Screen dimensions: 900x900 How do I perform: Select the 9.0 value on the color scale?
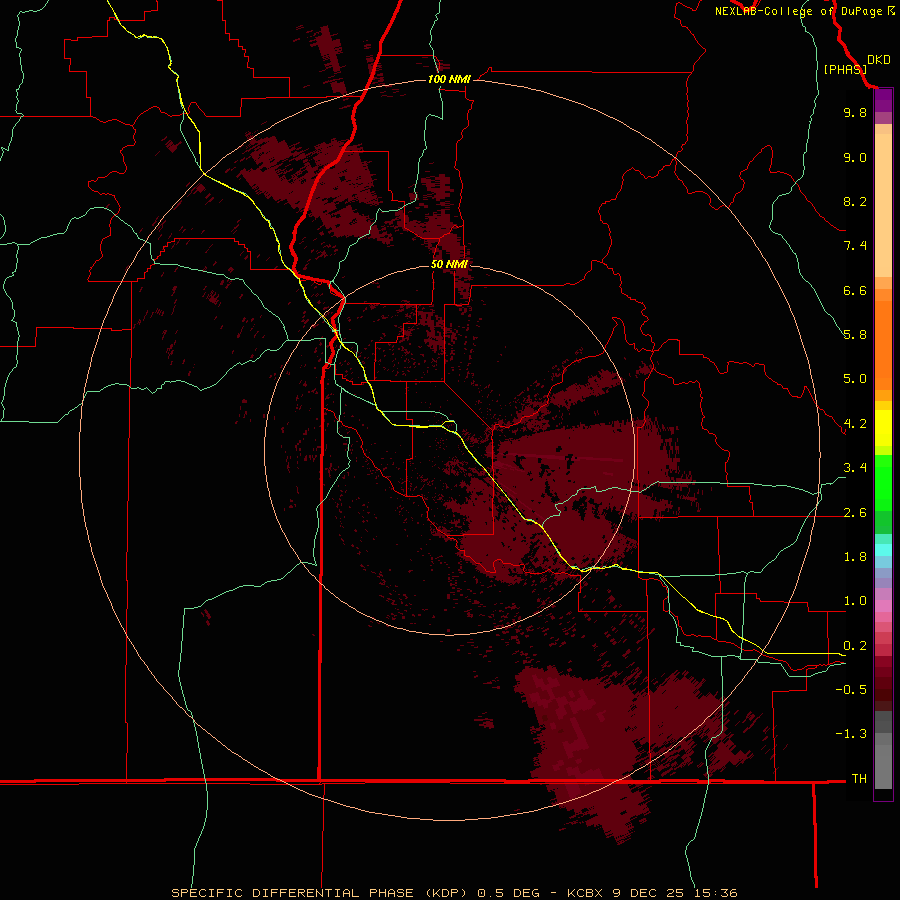pyautogui.click(x=855, y=157)
